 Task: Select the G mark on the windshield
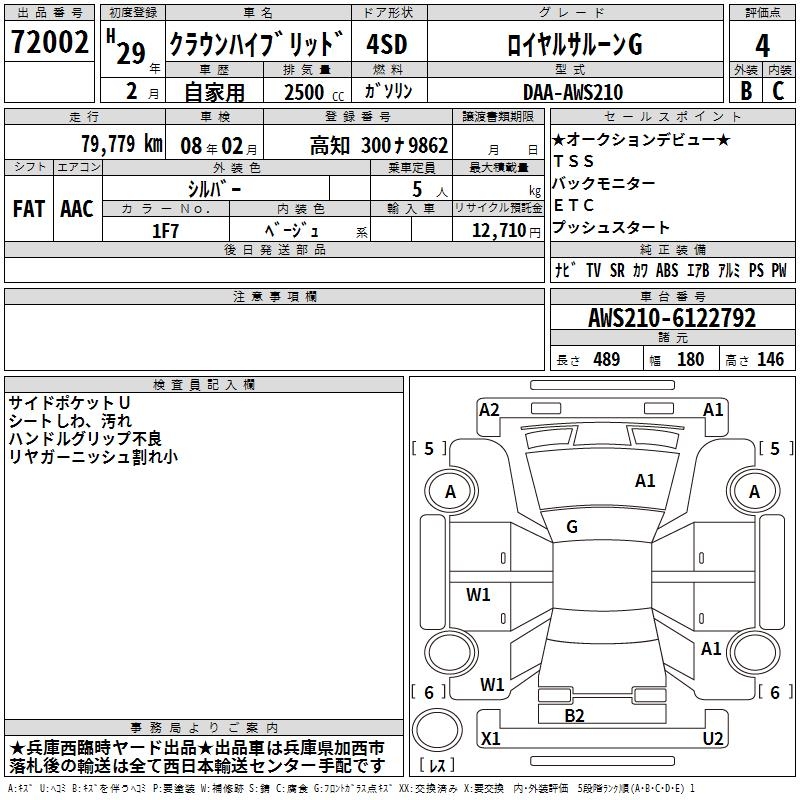pos(572,527)
